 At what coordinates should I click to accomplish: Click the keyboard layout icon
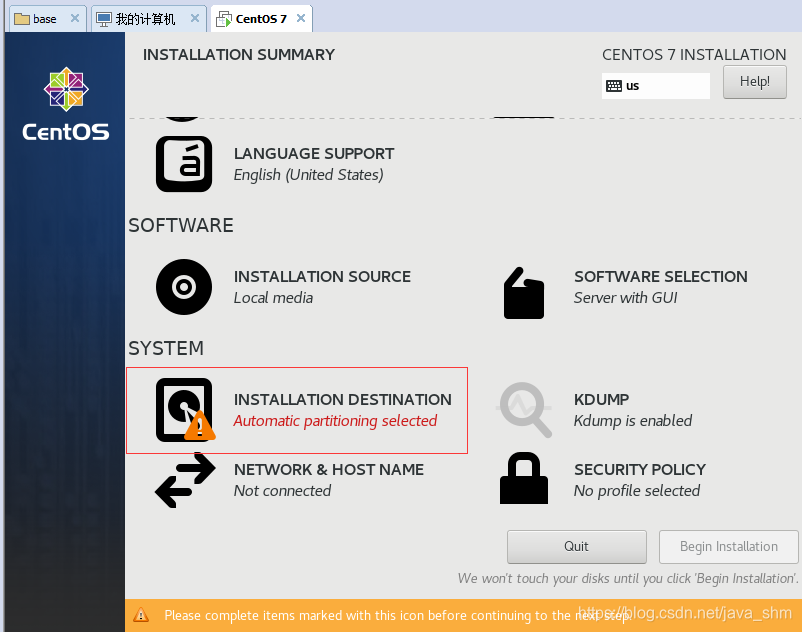tap(614, 86)
